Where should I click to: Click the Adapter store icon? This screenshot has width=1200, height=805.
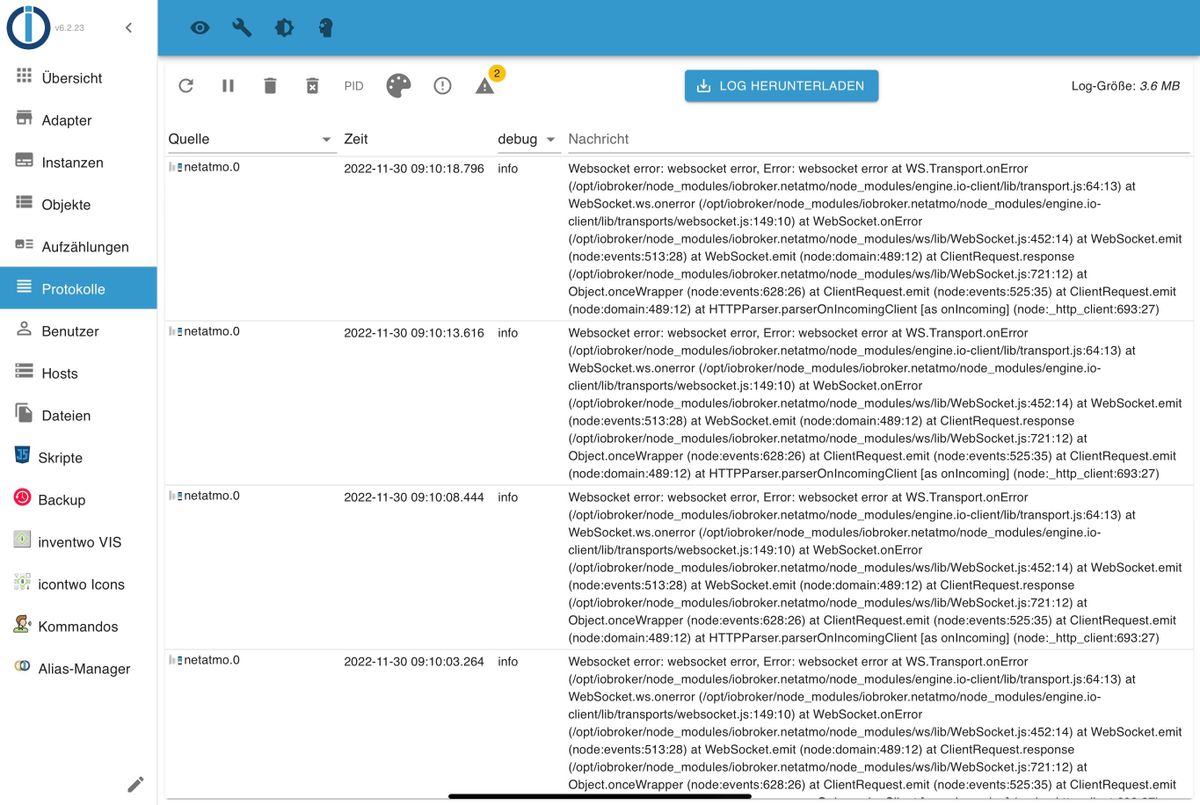(24, 118)
